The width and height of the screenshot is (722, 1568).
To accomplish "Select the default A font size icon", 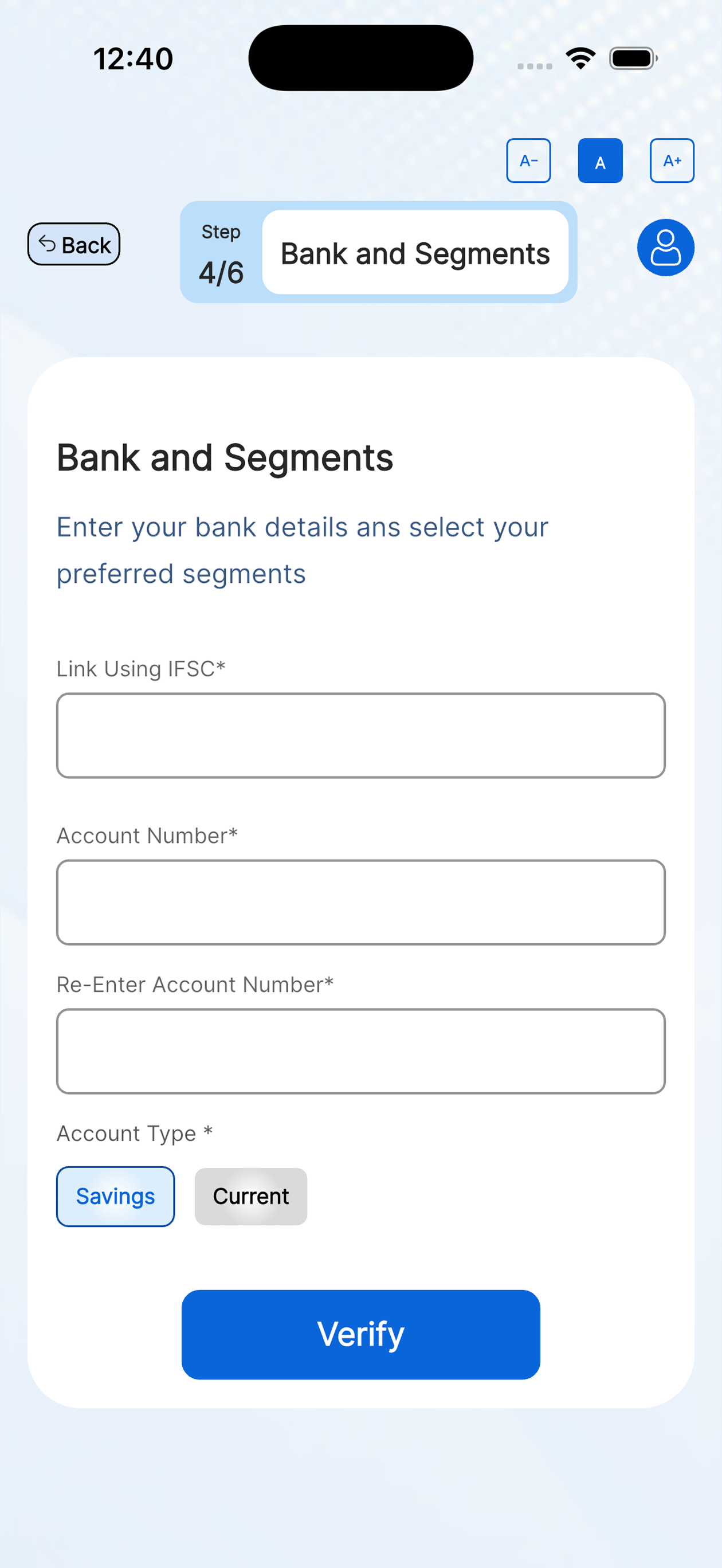I will pyautogui.click(x=601, y=160).
